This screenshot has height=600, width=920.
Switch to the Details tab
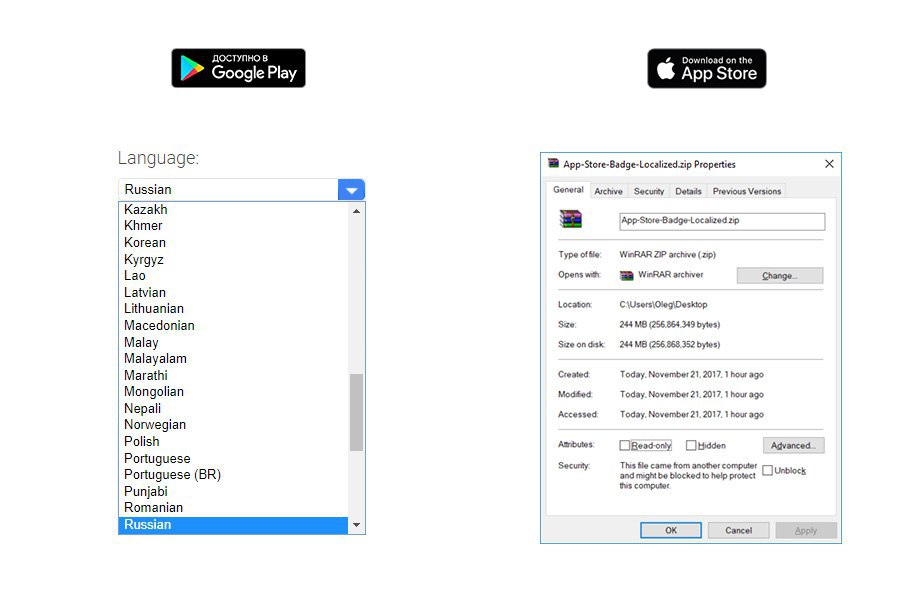coord(688,191)
